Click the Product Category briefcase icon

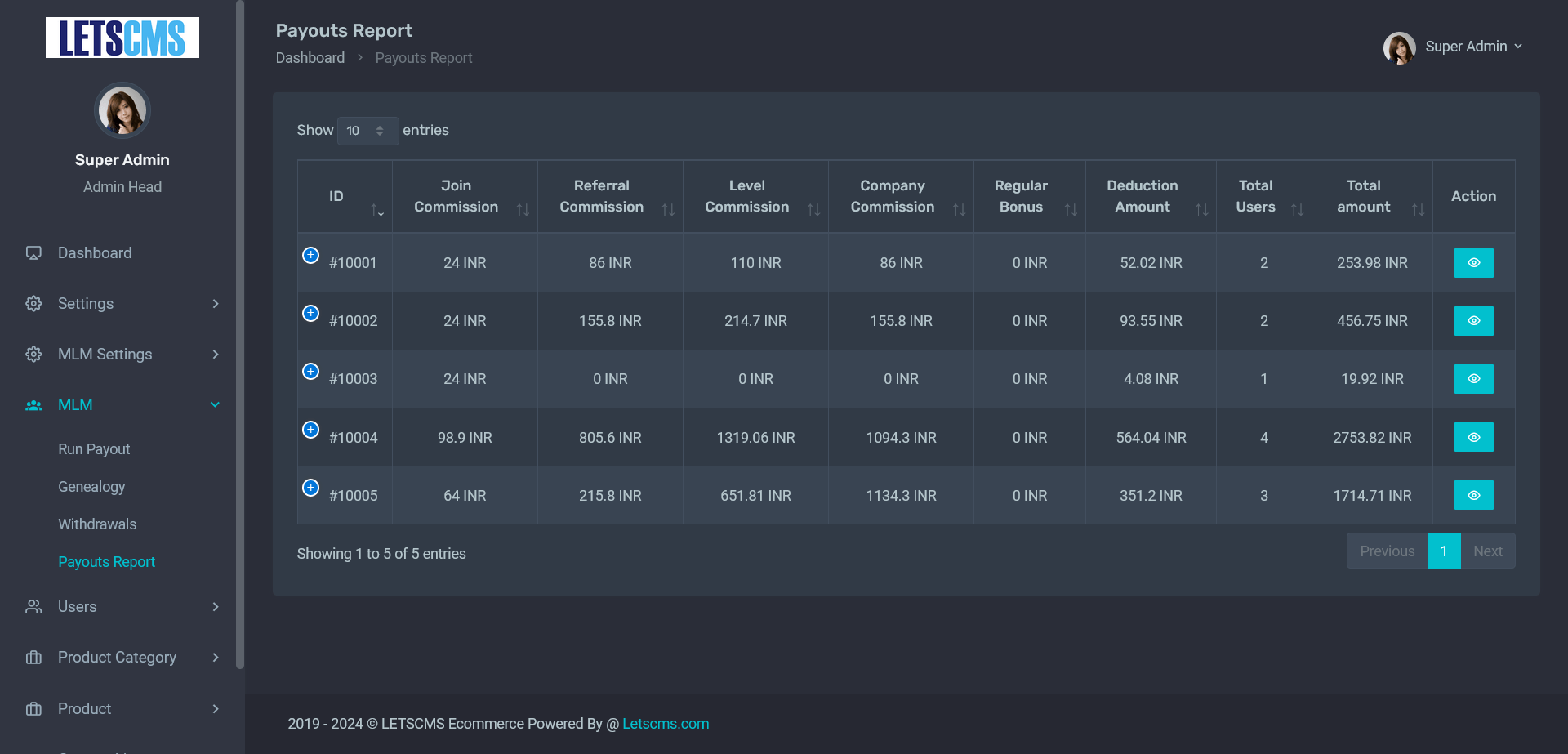33,657
